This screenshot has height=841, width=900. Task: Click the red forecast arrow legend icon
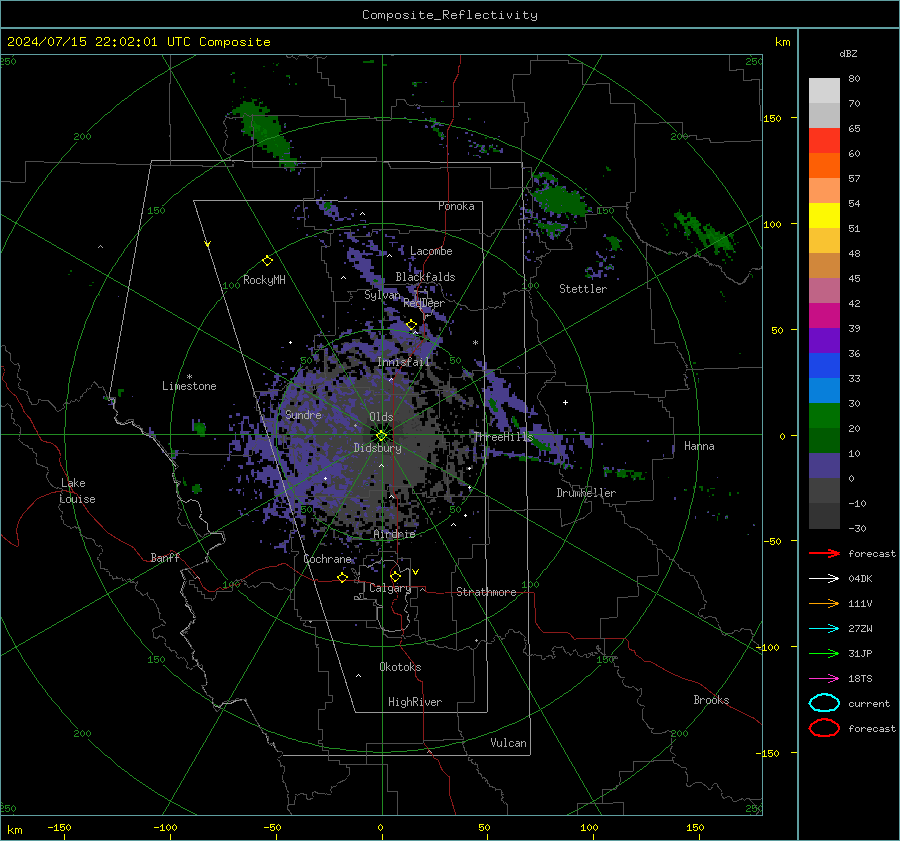(x=824, y=553)
